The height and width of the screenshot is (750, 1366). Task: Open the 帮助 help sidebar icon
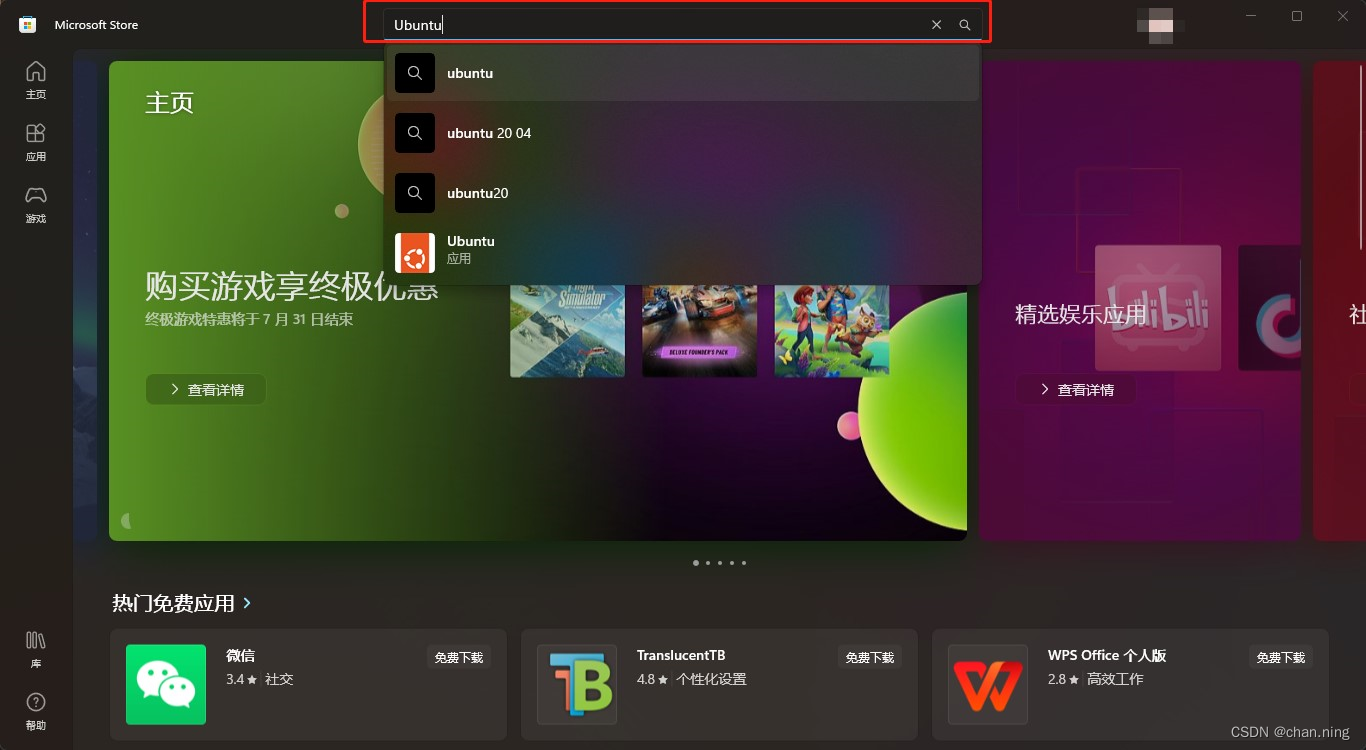36,711
